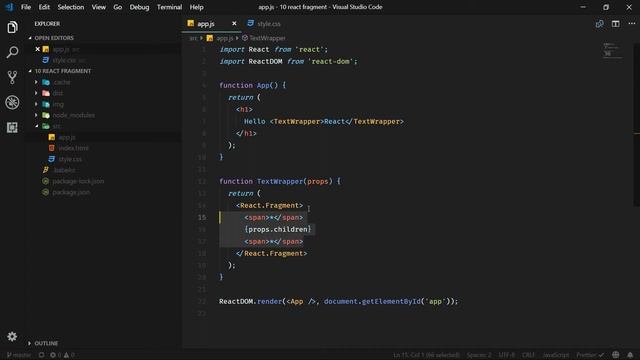Open index.html in the file tree
Image resolution: width=640 pixels, height=360 pixels.
point(73,148)
